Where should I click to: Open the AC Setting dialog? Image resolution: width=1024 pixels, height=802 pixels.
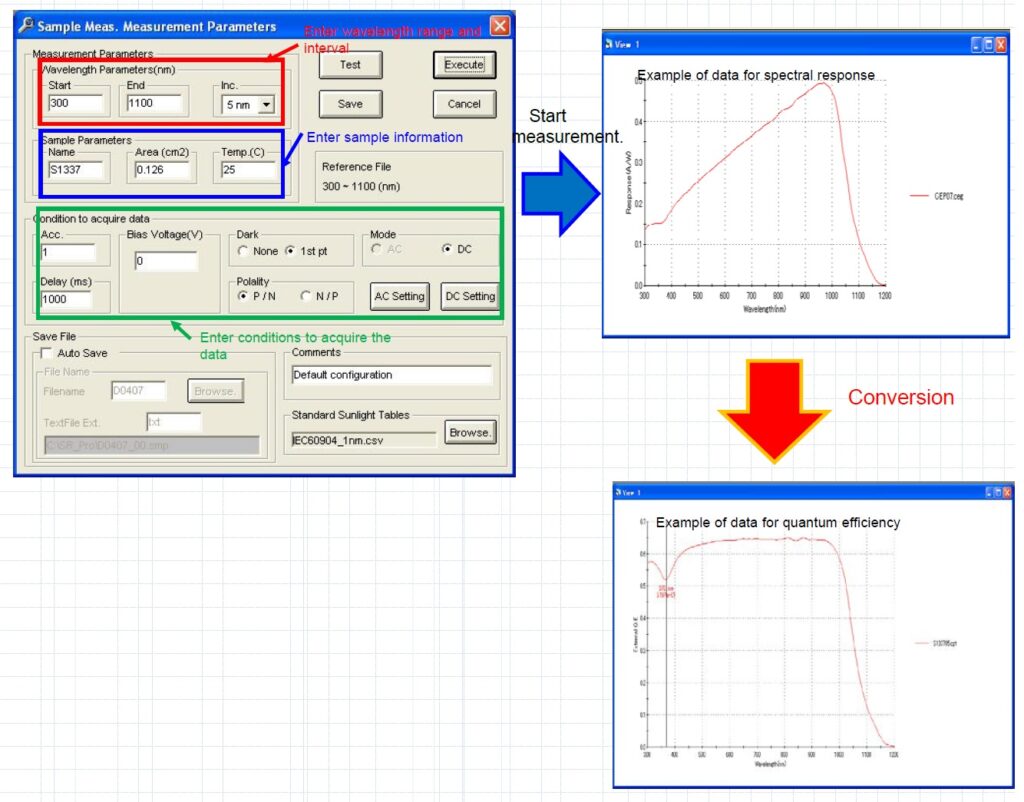pos(400,296)
